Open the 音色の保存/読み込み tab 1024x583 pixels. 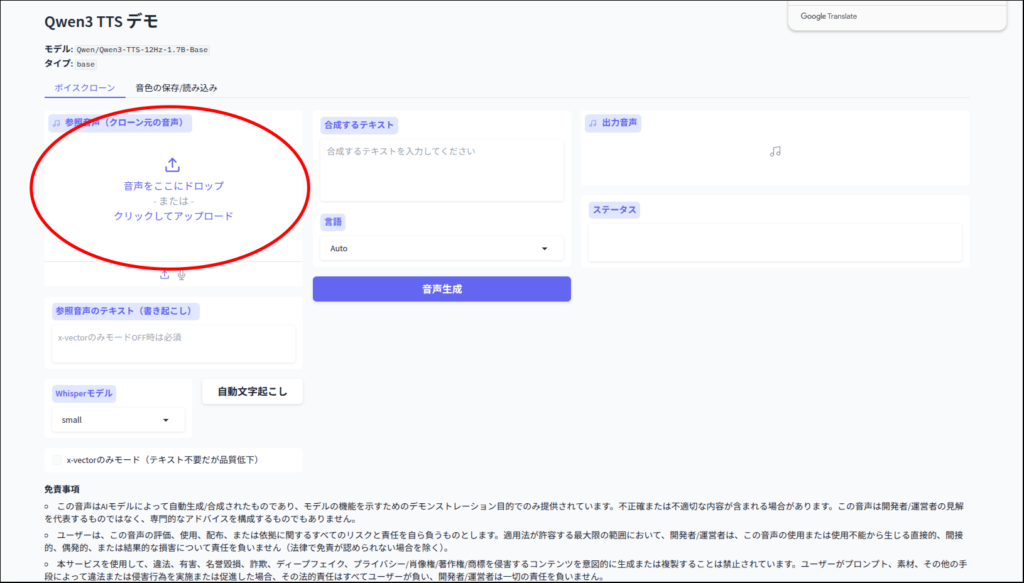click(x=176, y=88)
